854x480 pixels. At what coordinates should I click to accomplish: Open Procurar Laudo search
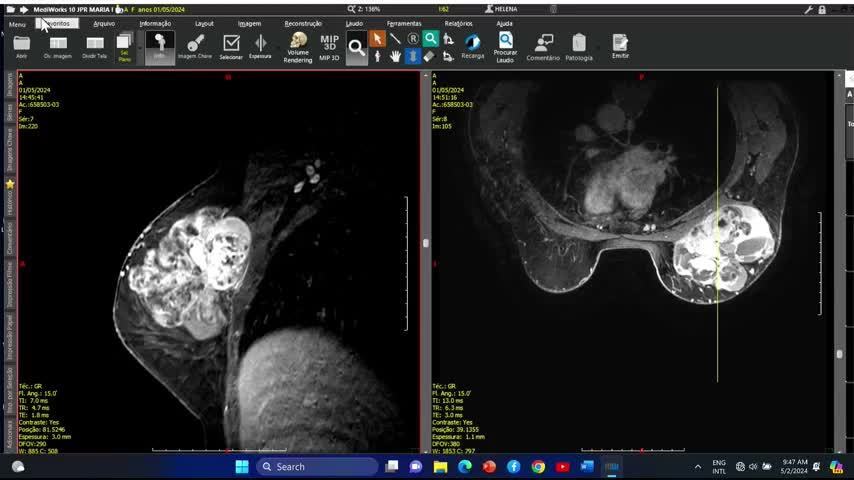pos(505,46)
